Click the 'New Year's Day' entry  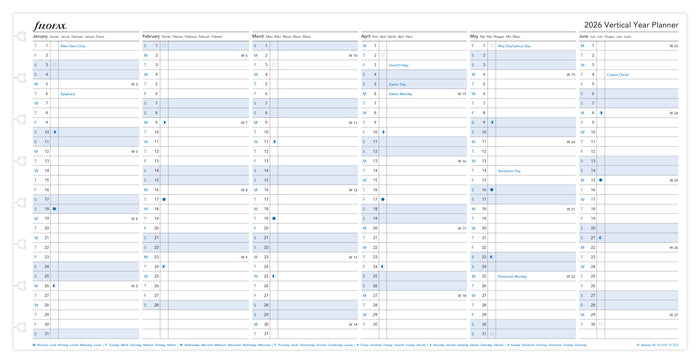[x=73, y=46]
